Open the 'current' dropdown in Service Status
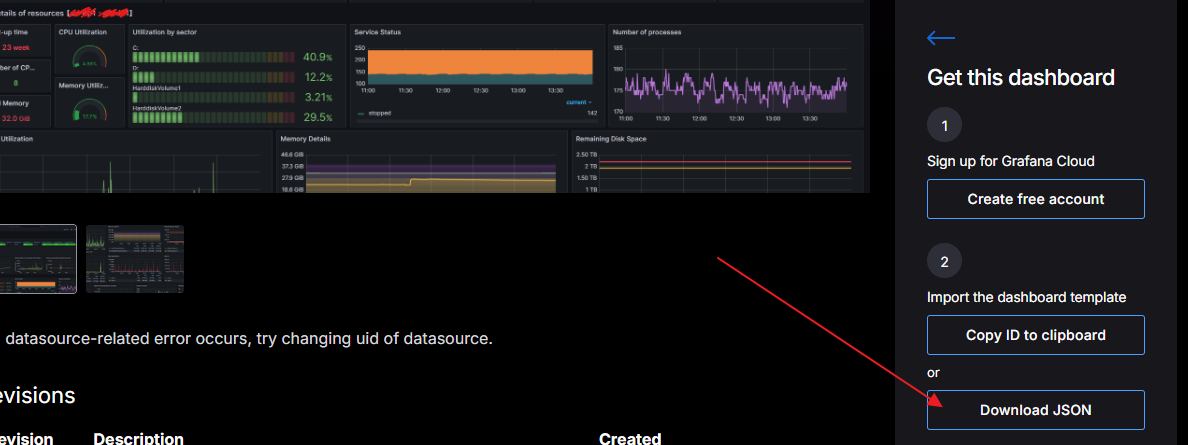This screenshot has width=1188, height=445. point(579,102)
